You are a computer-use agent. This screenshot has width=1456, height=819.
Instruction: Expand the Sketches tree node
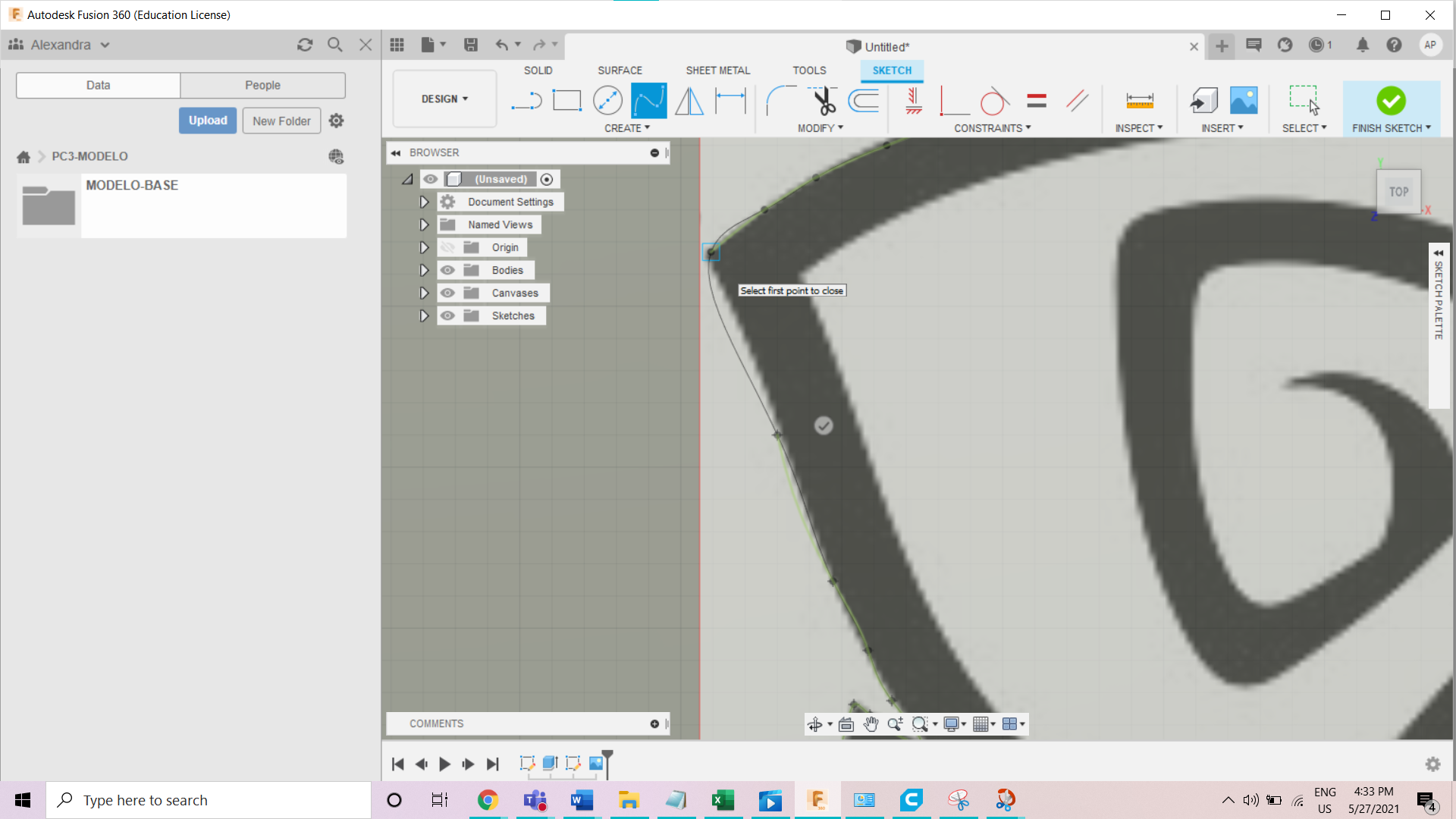(x=424, y=315)
